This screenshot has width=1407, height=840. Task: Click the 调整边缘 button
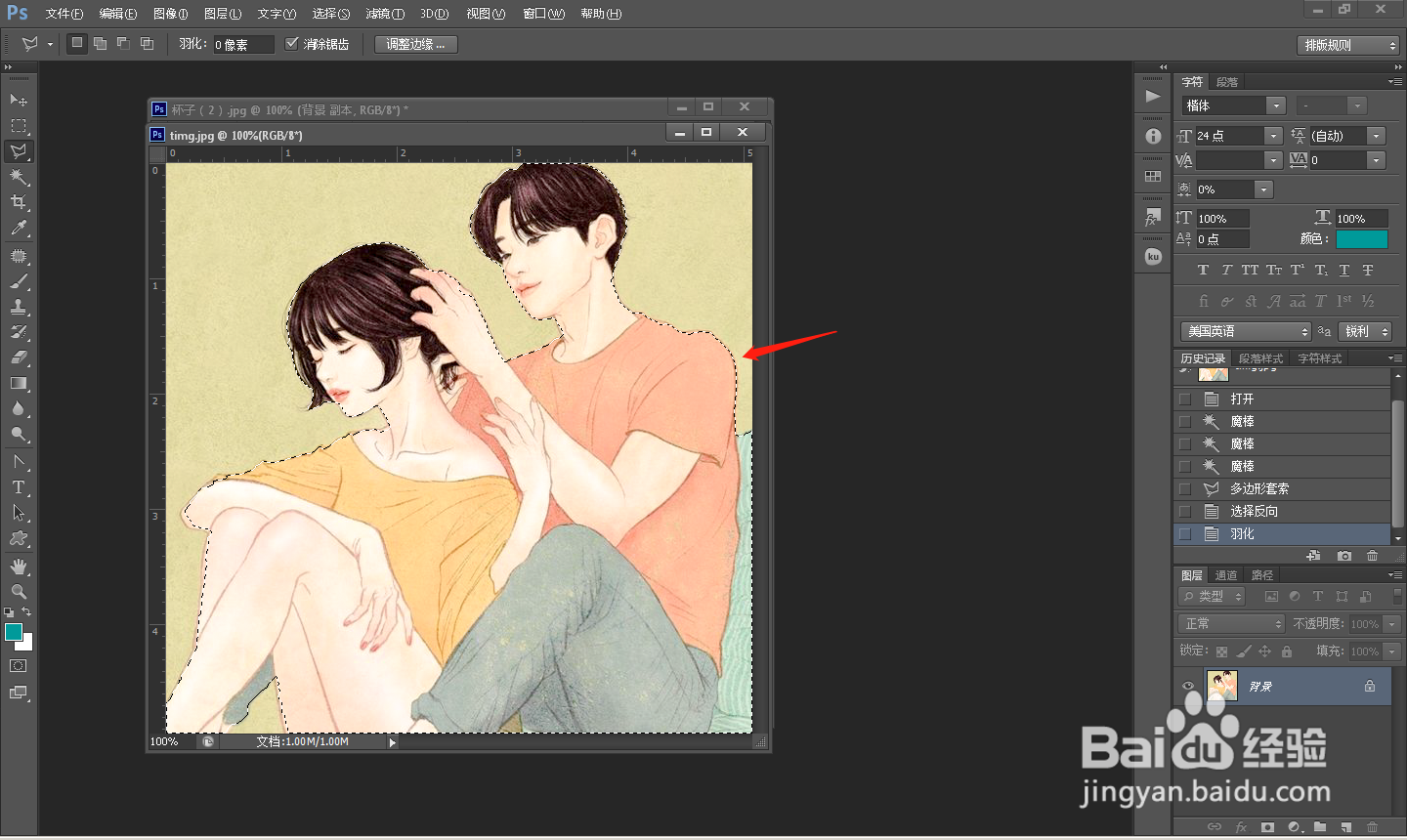415,44
